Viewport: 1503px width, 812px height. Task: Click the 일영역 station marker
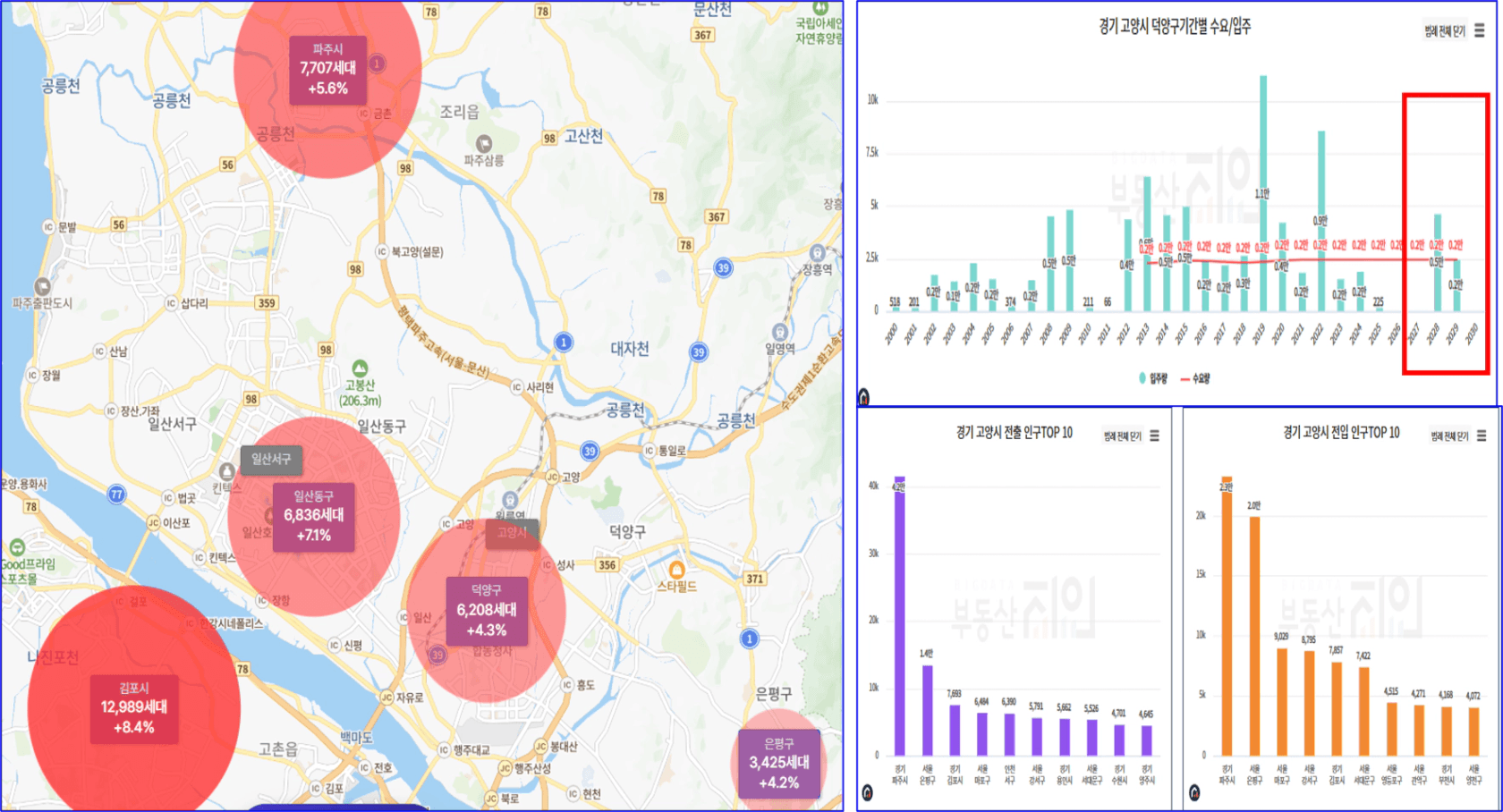pos(779,333)
